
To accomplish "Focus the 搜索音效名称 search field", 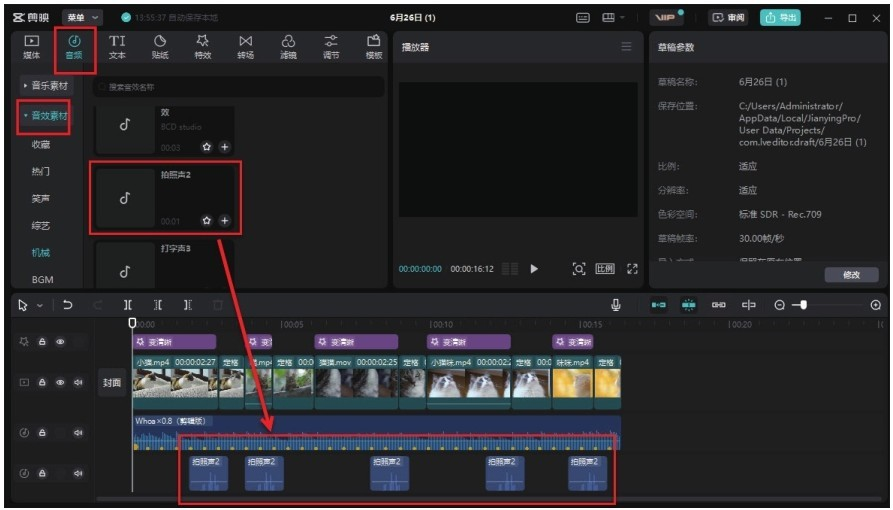I will click(239, 87).
